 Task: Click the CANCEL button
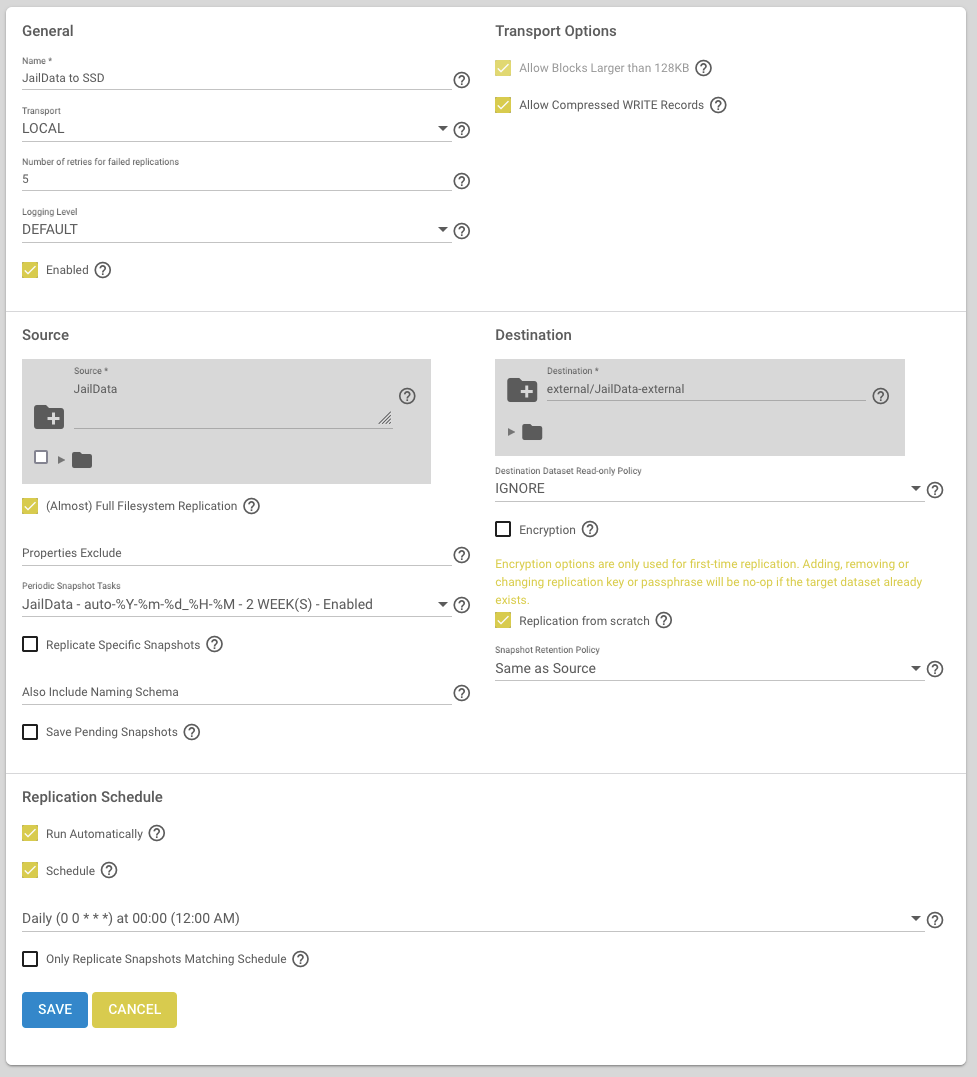tap(135, 1010)
